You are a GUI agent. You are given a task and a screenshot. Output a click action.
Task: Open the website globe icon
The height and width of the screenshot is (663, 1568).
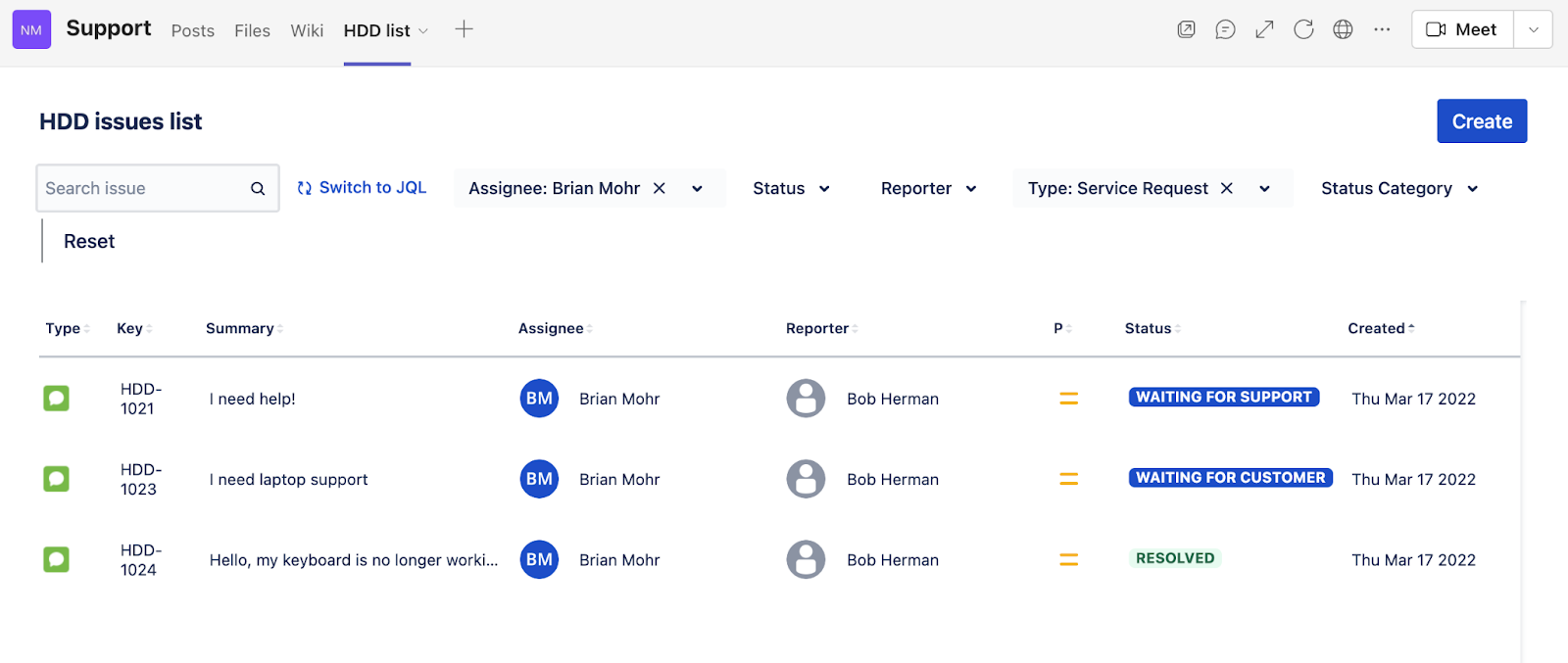(x=1343, y=29)
